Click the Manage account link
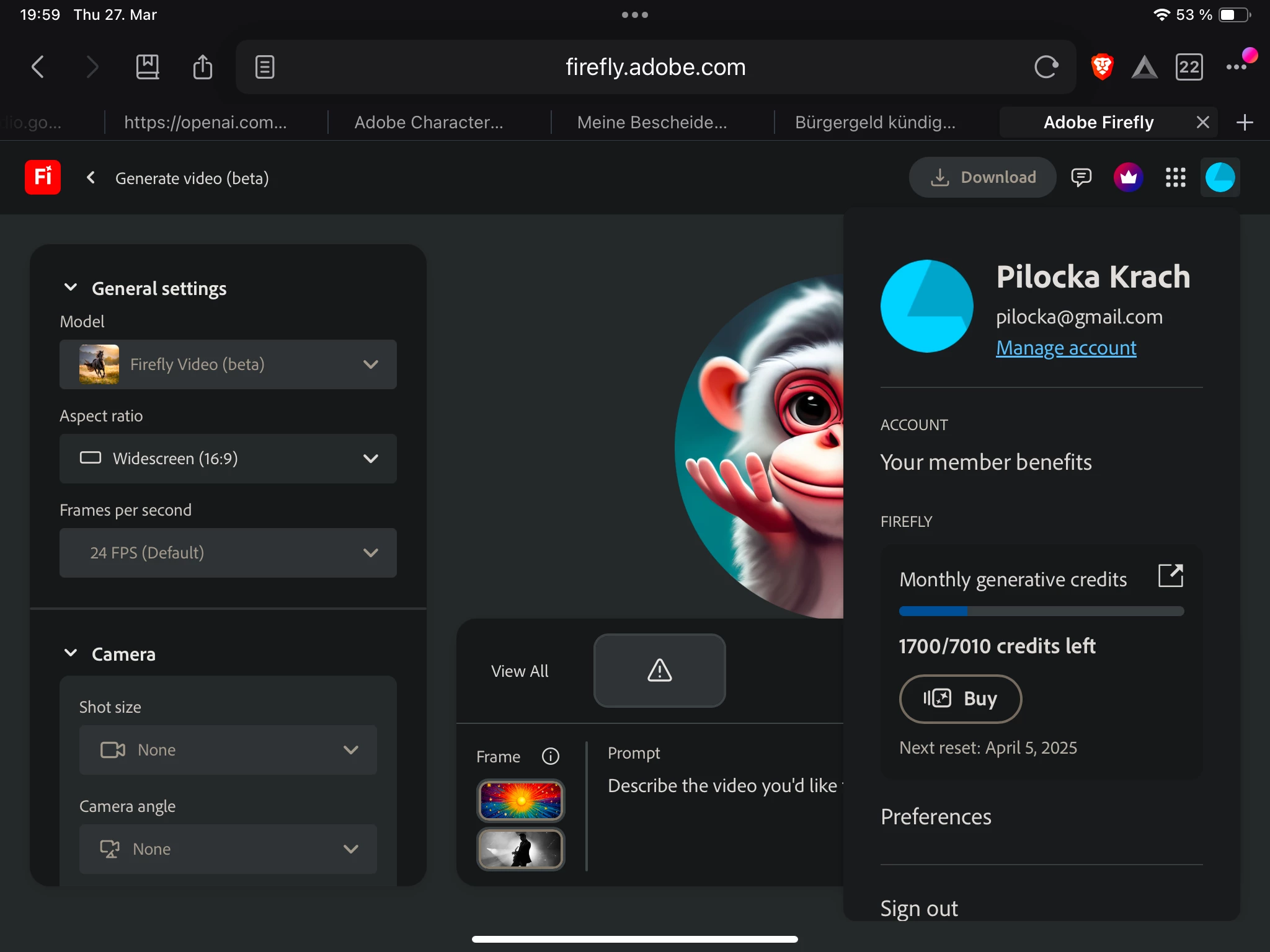The width and height of the screenshot is (1270, 952). pyautogui.click(x=1066, y=348)
